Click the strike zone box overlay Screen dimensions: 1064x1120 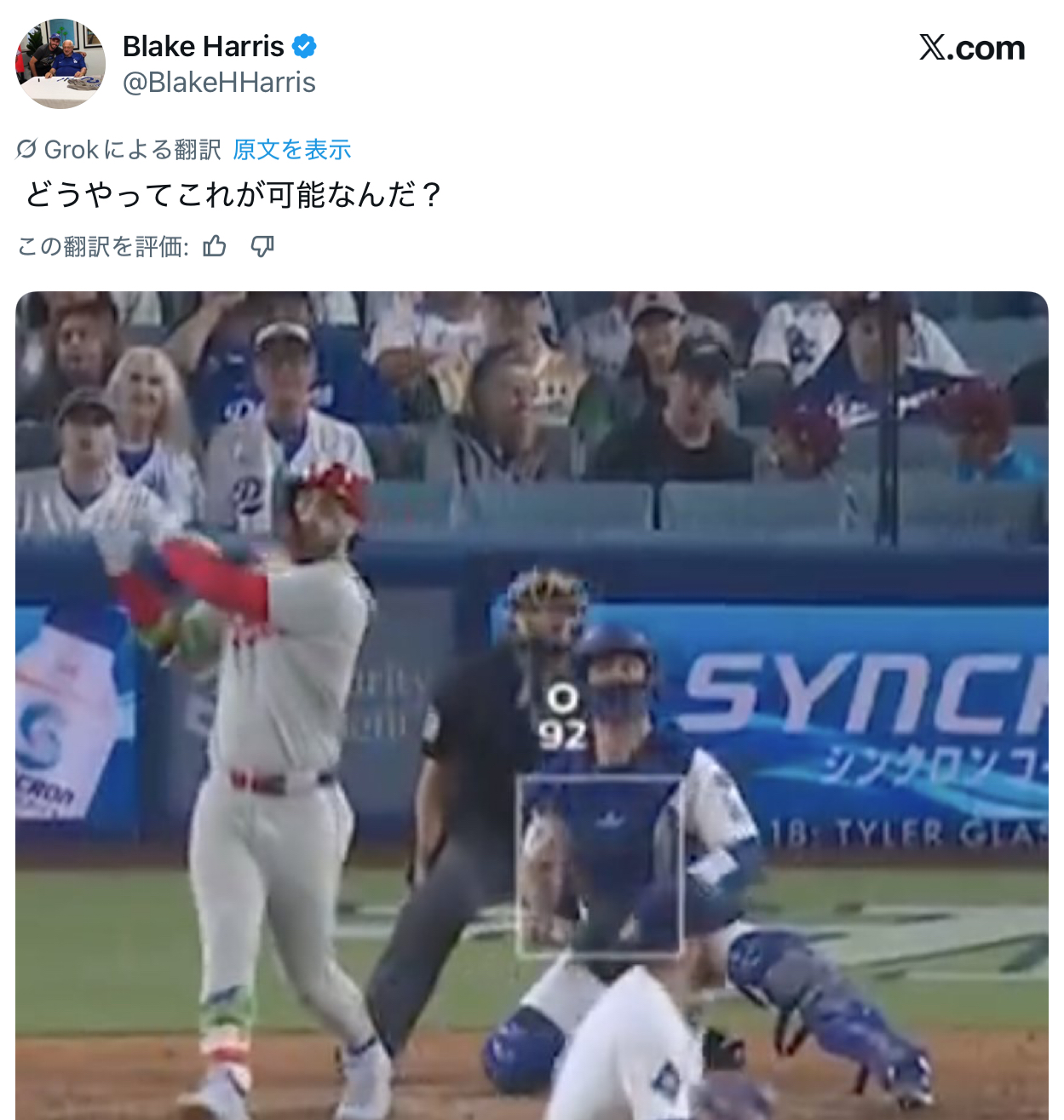(x=600, y=865)
